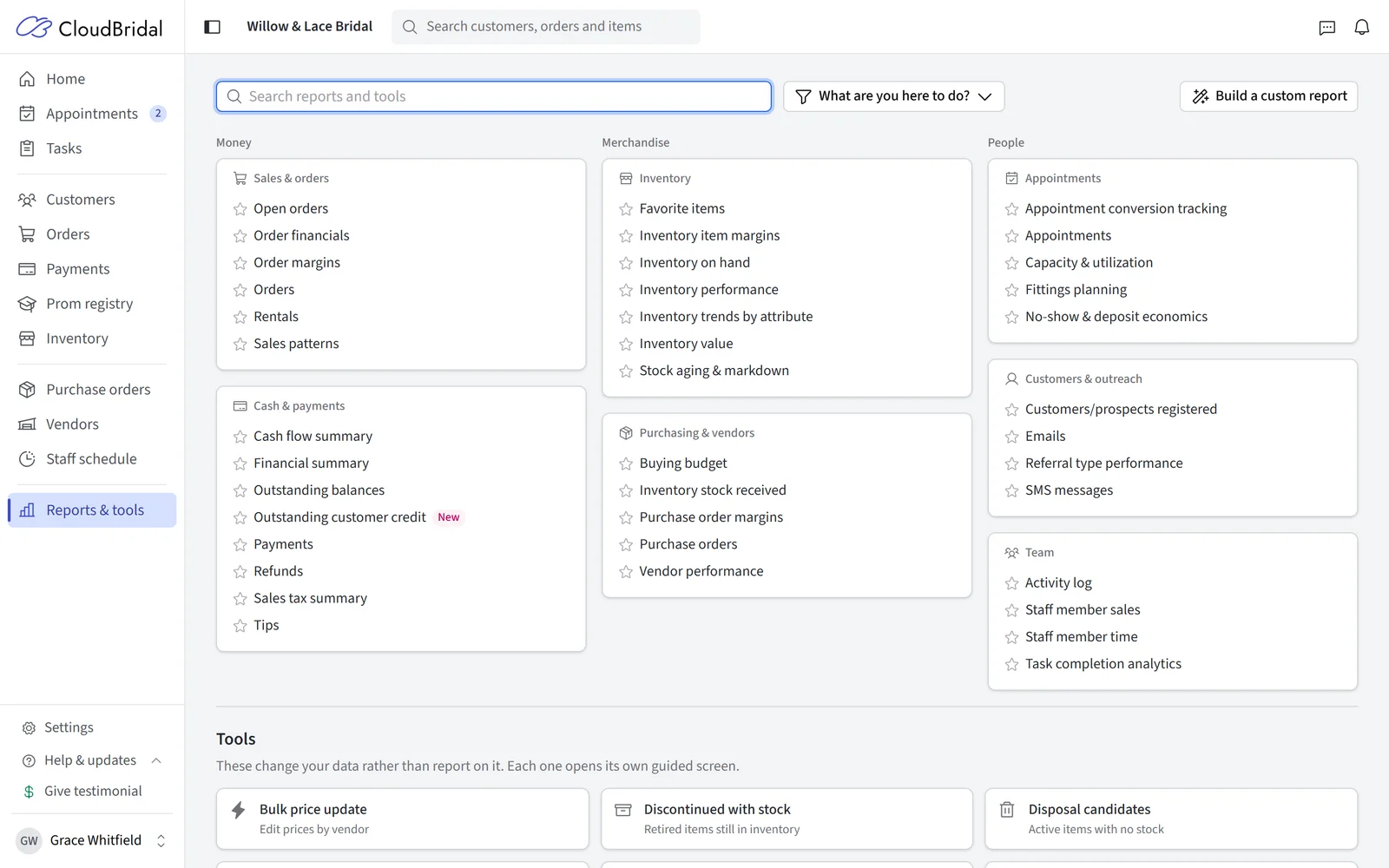Collapse the Help & updates chevron
Viewport: 1389px width, 868px height.
(x=156, y=760)
